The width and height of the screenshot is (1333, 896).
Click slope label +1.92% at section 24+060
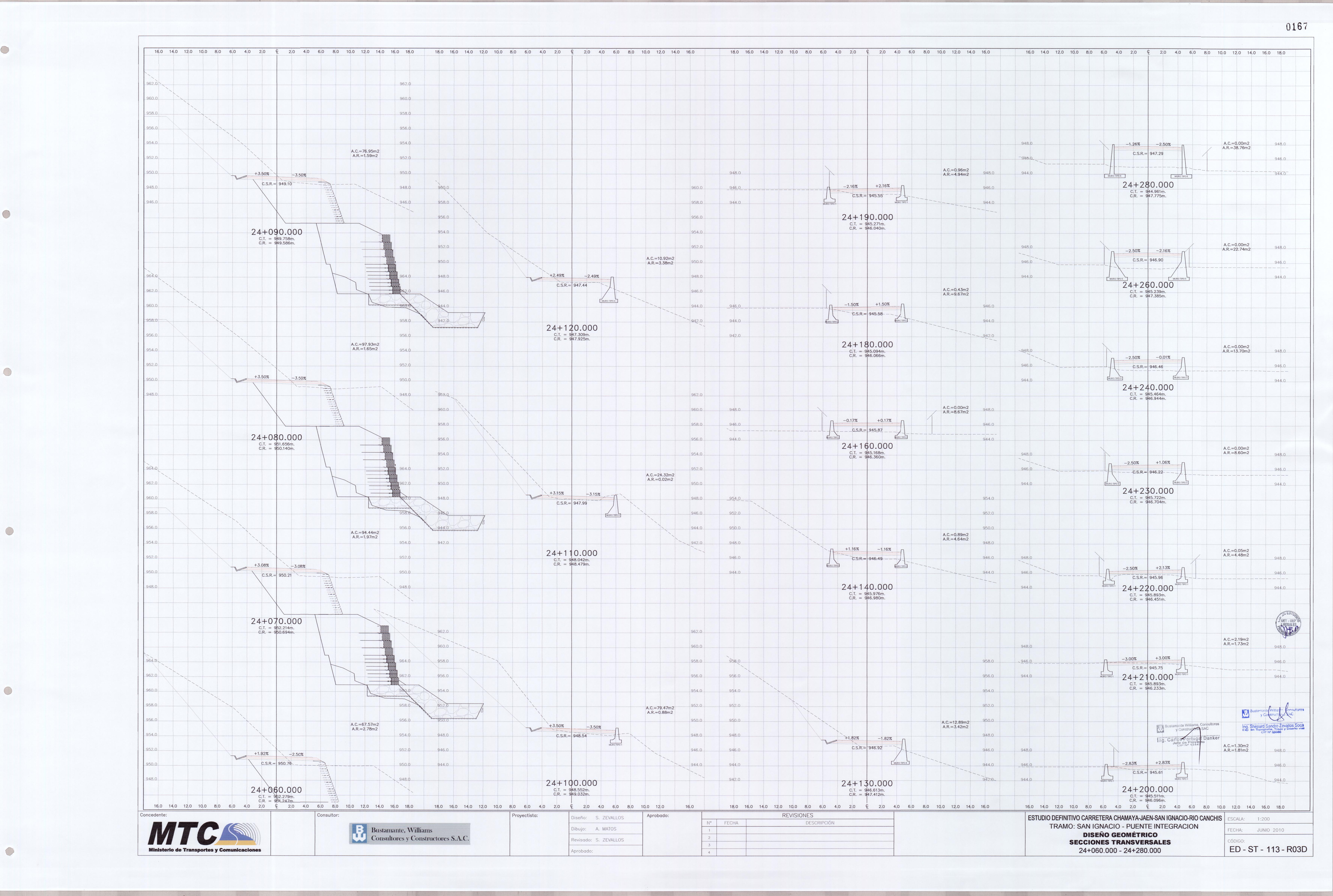click(261, 754)
